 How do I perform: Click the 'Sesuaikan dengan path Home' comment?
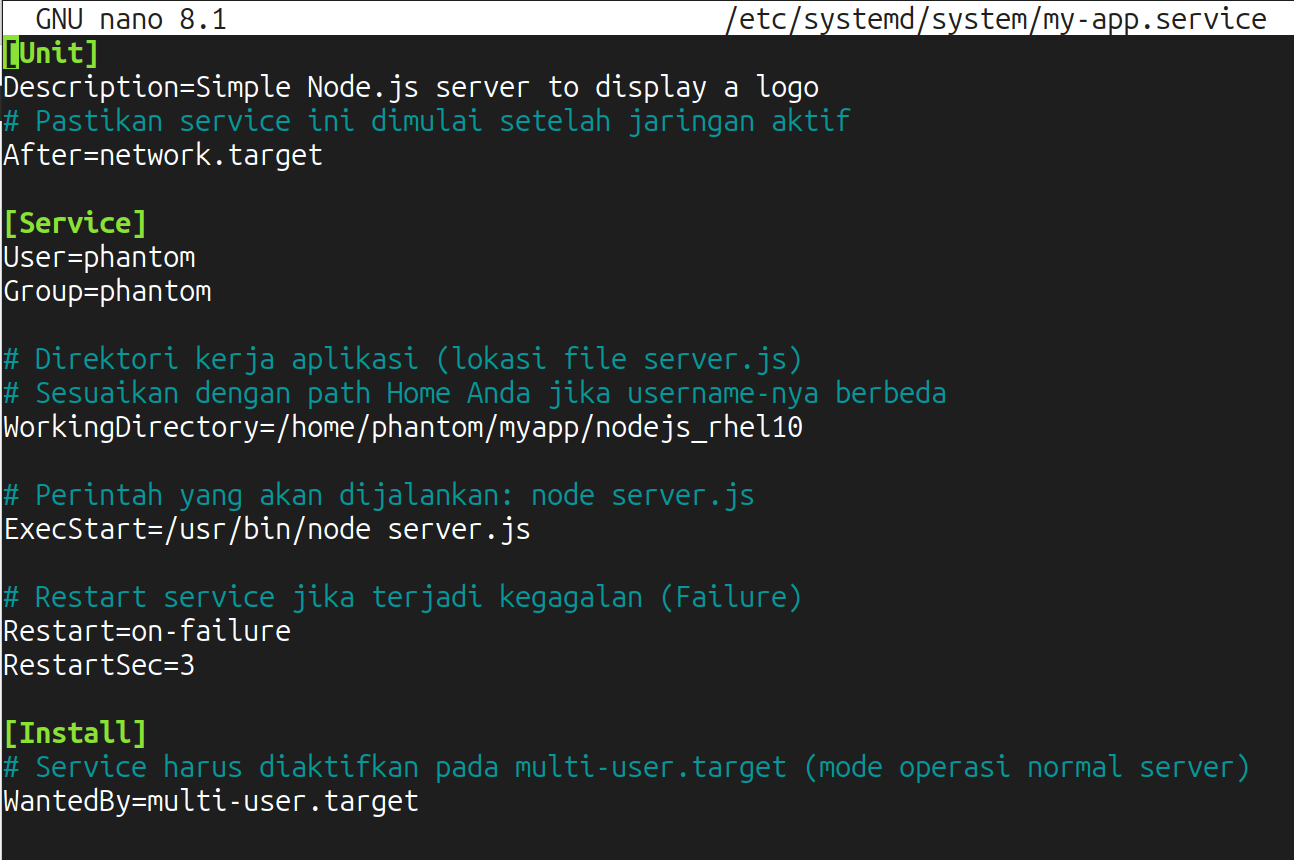[475, 393]
